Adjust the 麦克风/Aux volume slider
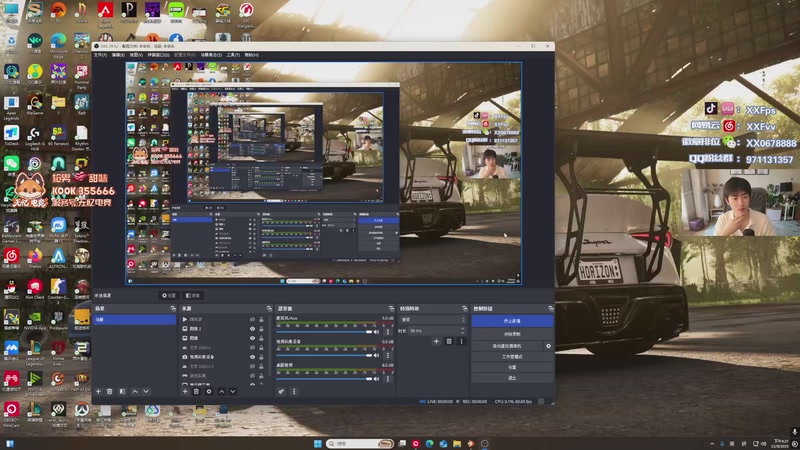 (324, 332)
